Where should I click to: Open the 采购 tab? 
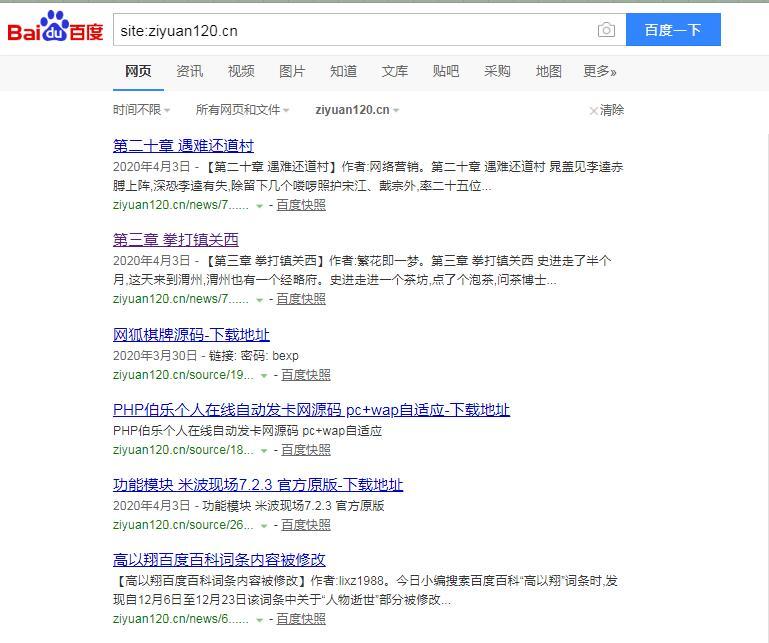coord(497,72)
